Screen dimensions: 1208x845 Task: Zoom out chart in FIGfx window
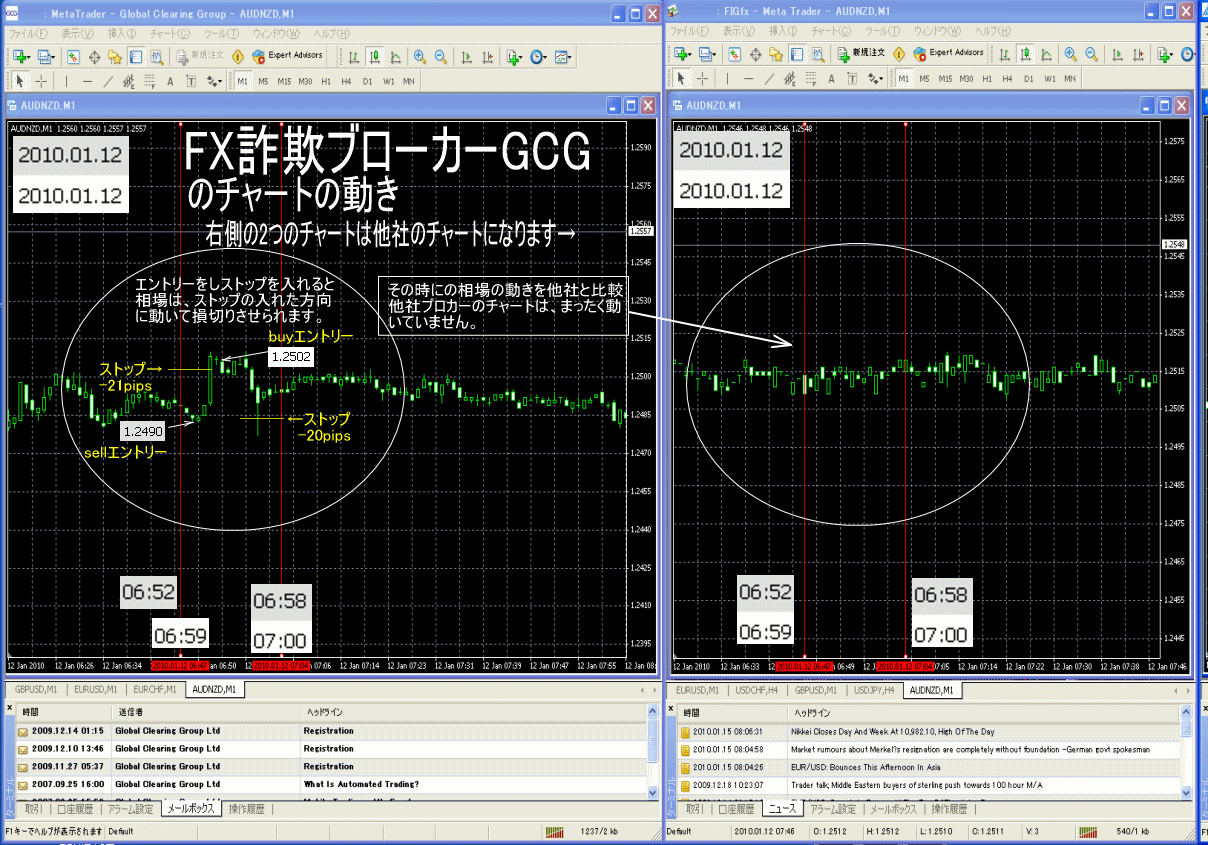[x=1092, y=55]
